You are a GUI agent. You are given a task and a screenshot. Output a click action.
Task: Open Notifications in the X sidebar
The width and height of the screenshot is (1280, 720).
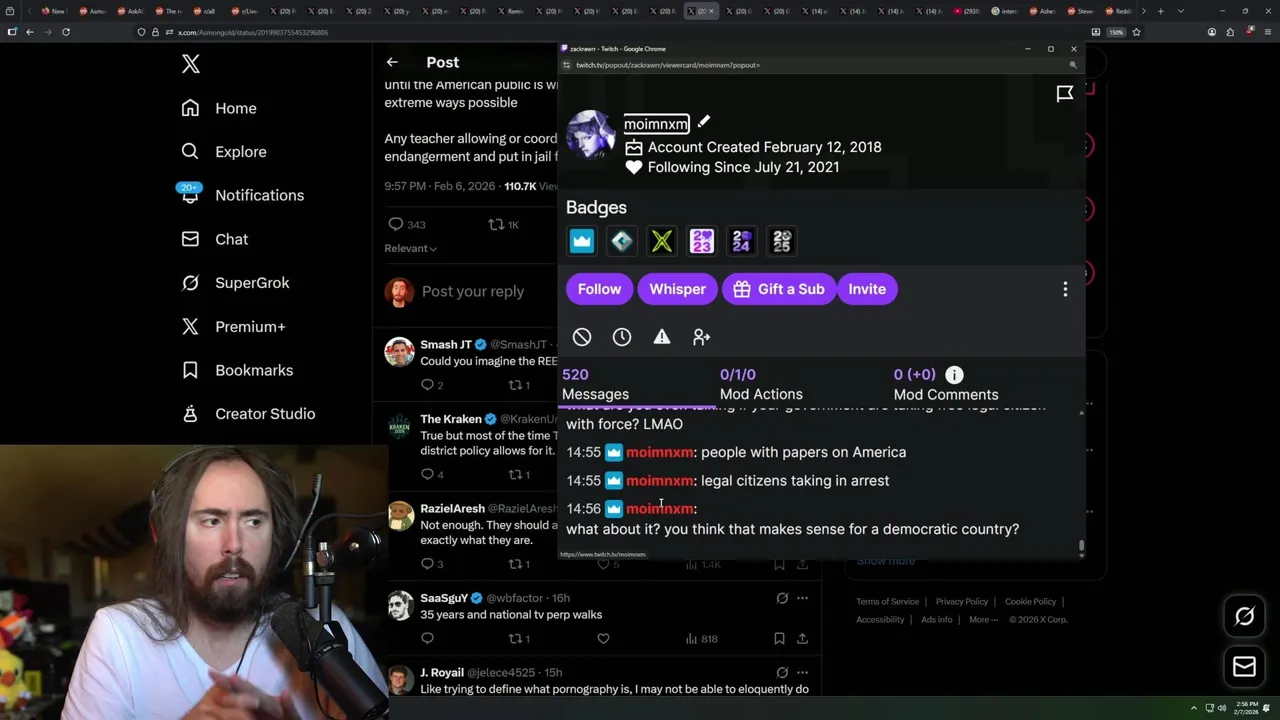pyautogui.click(x=240, y=195)
